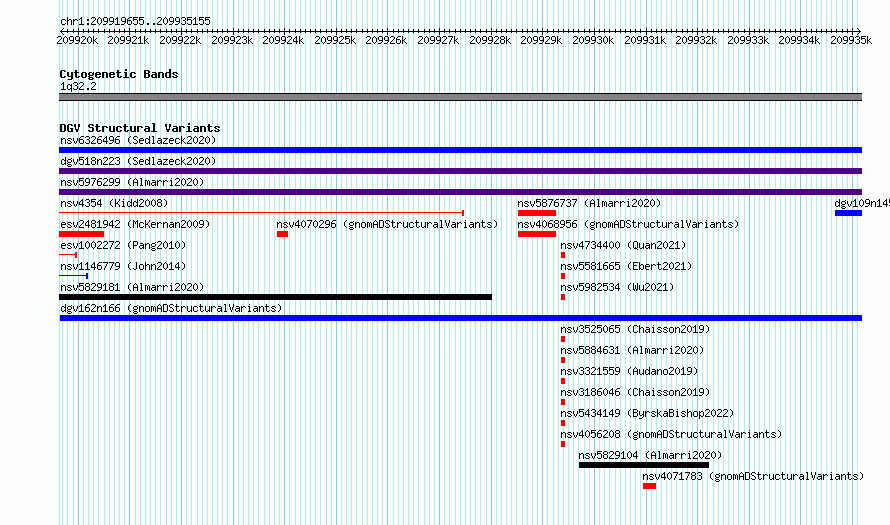
Task: Select the blue dgv162n166 variant bar
Action: pos(460,318)
